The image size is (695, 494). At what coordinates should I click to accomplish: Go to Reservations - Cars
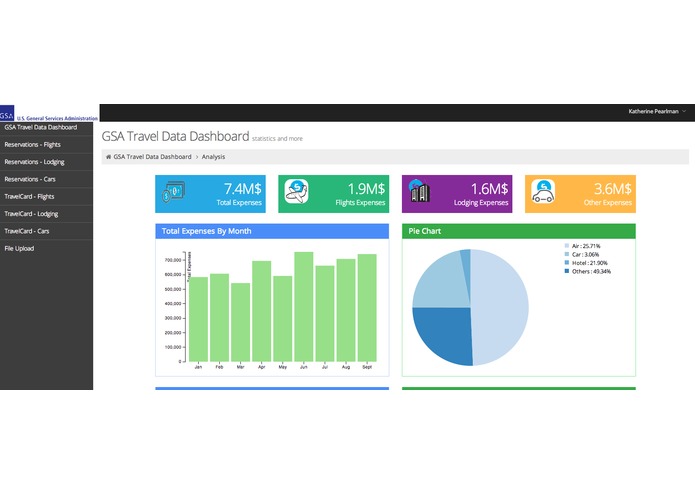click(x=47, y=179)
